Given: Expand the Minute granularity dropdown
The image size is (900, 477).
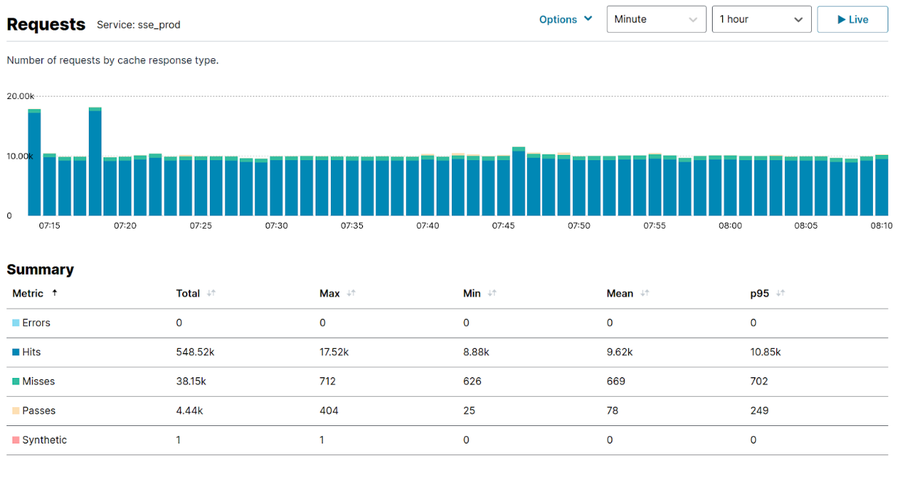Looking at the screenshot, I should tap(656, 19).
